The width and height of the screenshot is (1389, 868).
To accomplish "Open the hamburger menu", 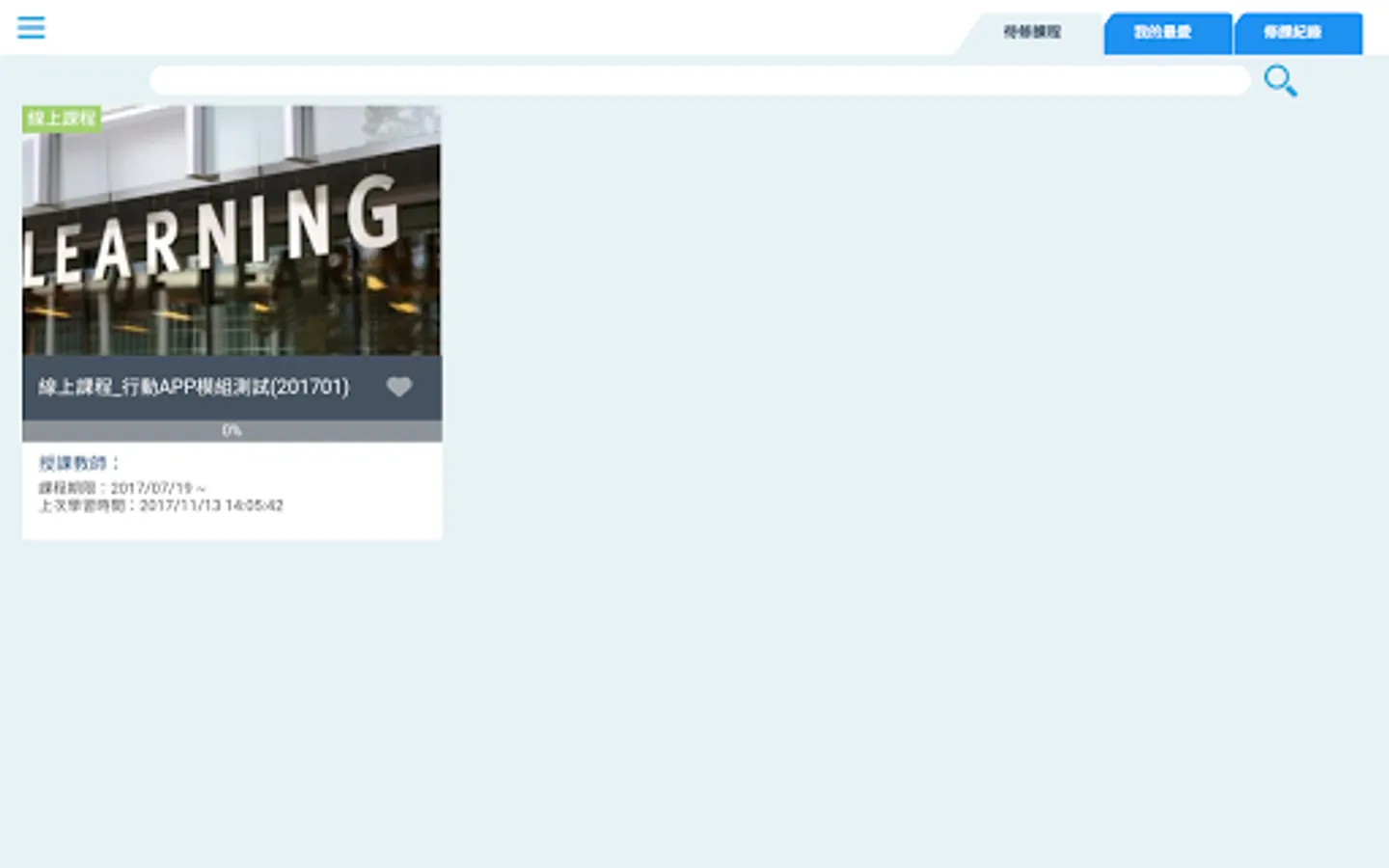I will click(x=31, y=27).
